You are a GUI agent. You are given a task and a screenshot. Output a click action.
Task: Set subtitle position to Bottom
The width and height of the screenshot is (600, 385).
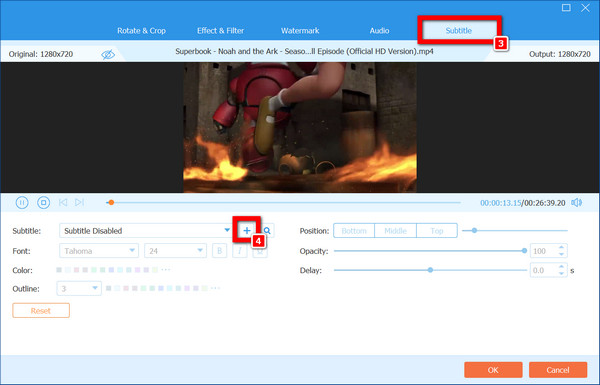point(354,231)
